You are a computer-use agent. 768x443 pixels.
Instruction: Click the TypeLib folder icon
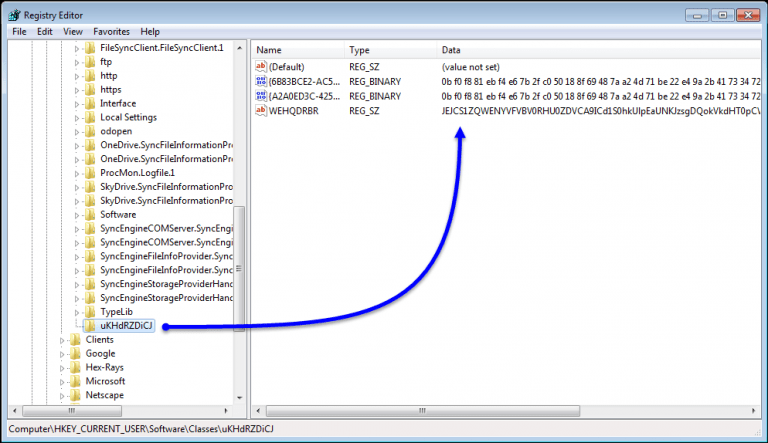tap(90, 312)
